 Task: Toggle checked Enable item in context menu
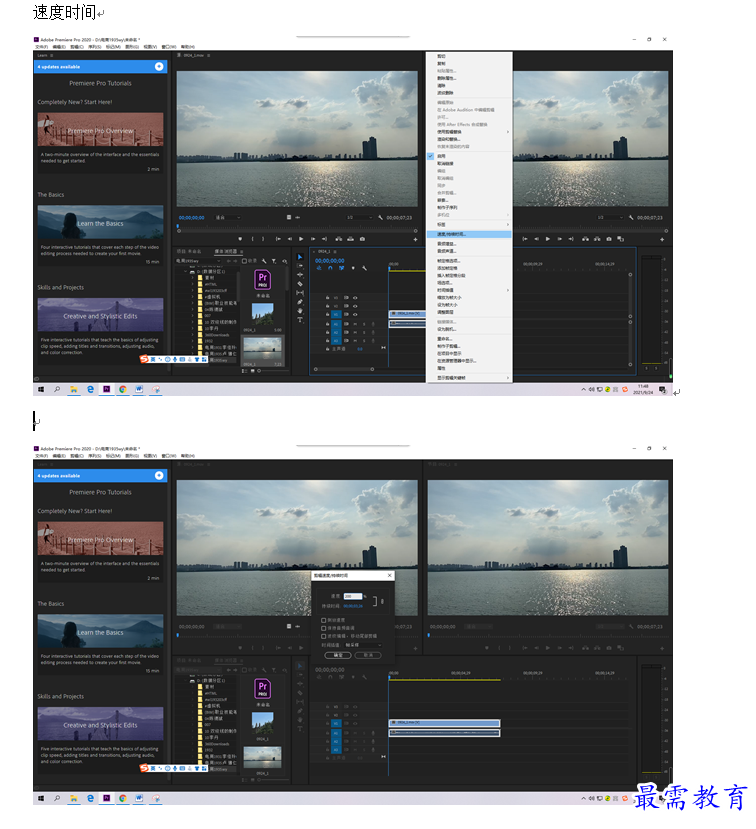coord(469,156)
